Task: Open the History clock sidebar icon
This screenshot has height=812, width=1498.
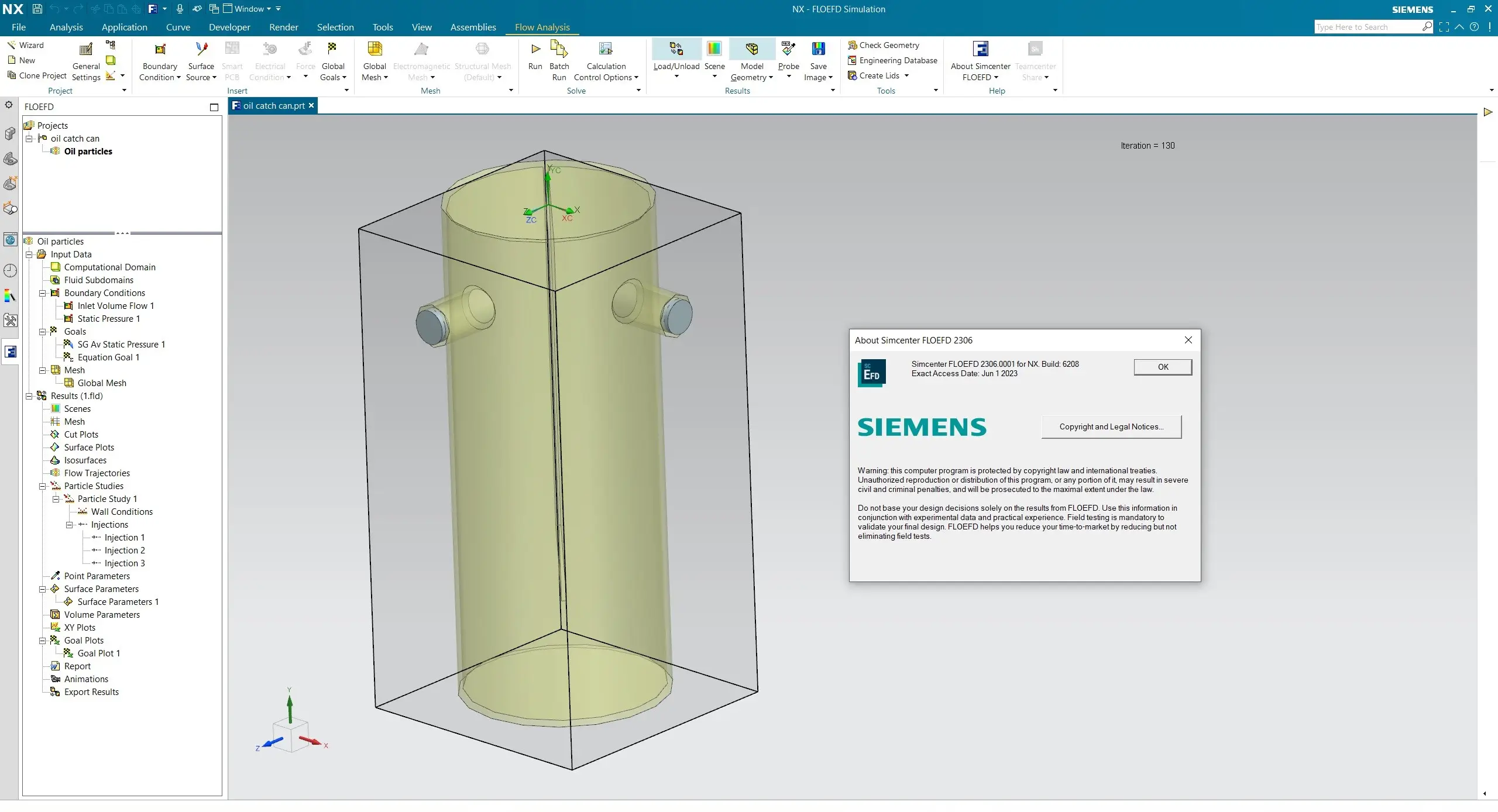Action: click(11, 270)
